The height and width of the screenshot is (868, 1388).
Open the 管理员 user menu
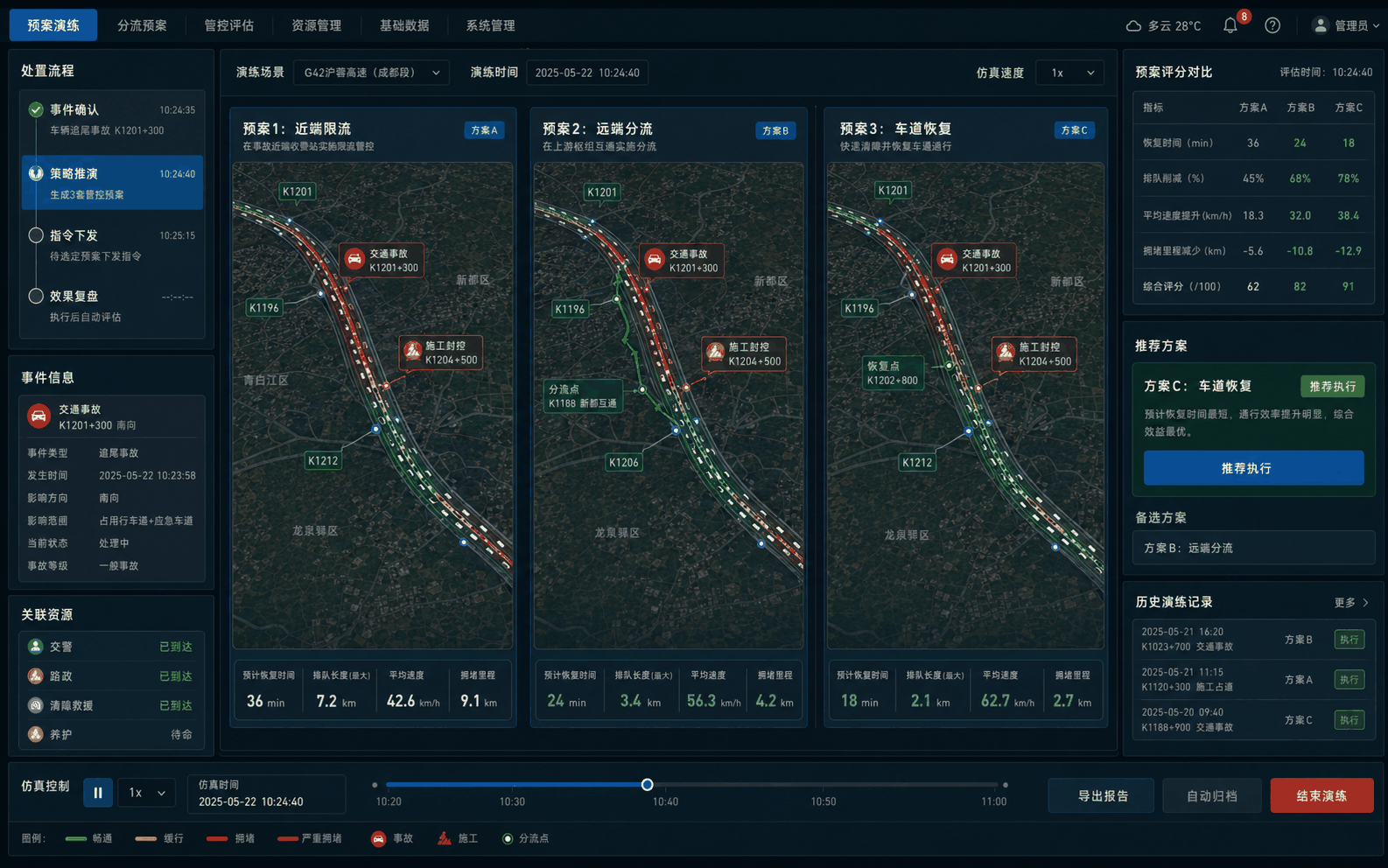click(1345, 25)
